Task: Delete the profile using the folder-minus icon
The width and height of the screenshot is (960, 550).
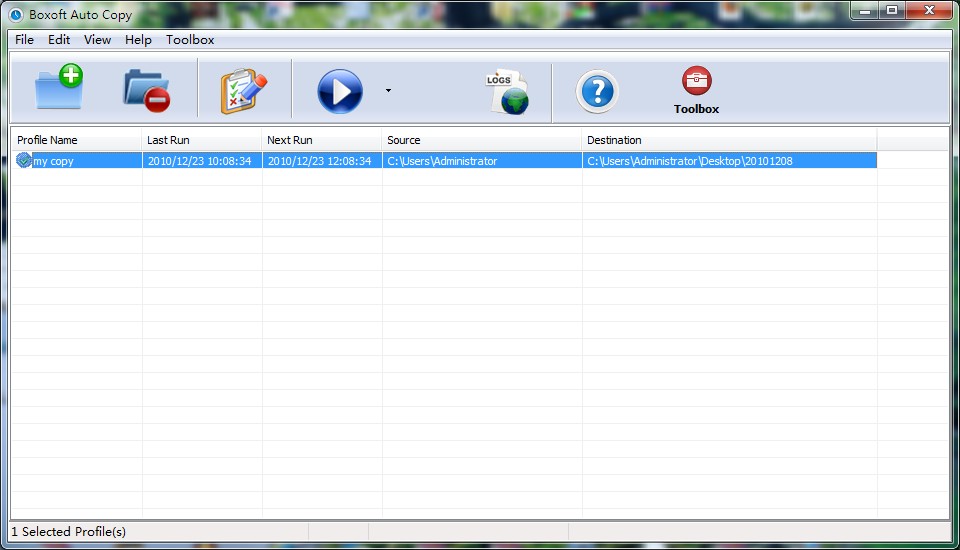Action: point(147,91)
